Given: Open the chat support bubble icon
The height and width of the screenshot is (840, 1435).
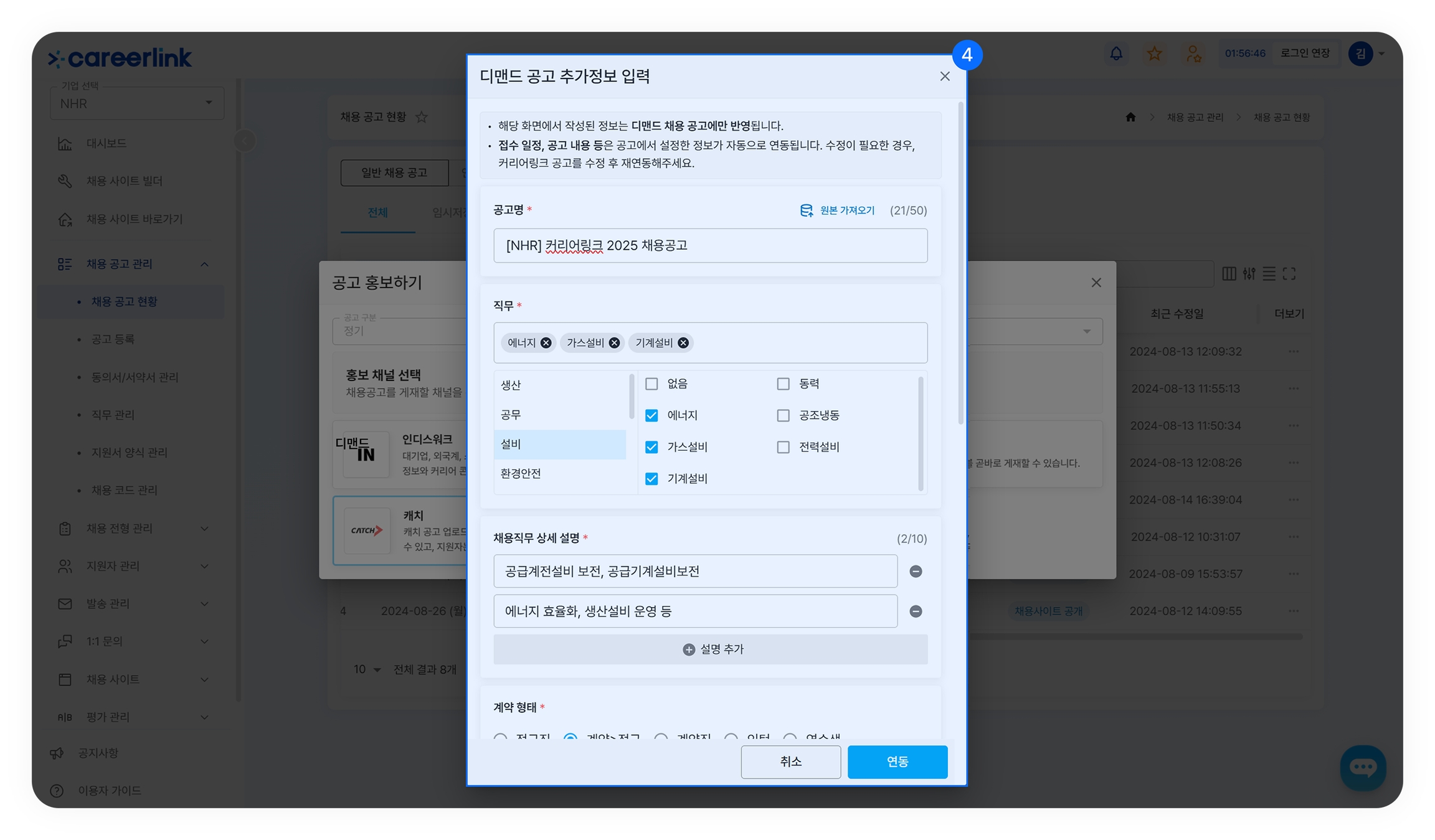Looking at the screenshot, I should tap(1363, 767).
